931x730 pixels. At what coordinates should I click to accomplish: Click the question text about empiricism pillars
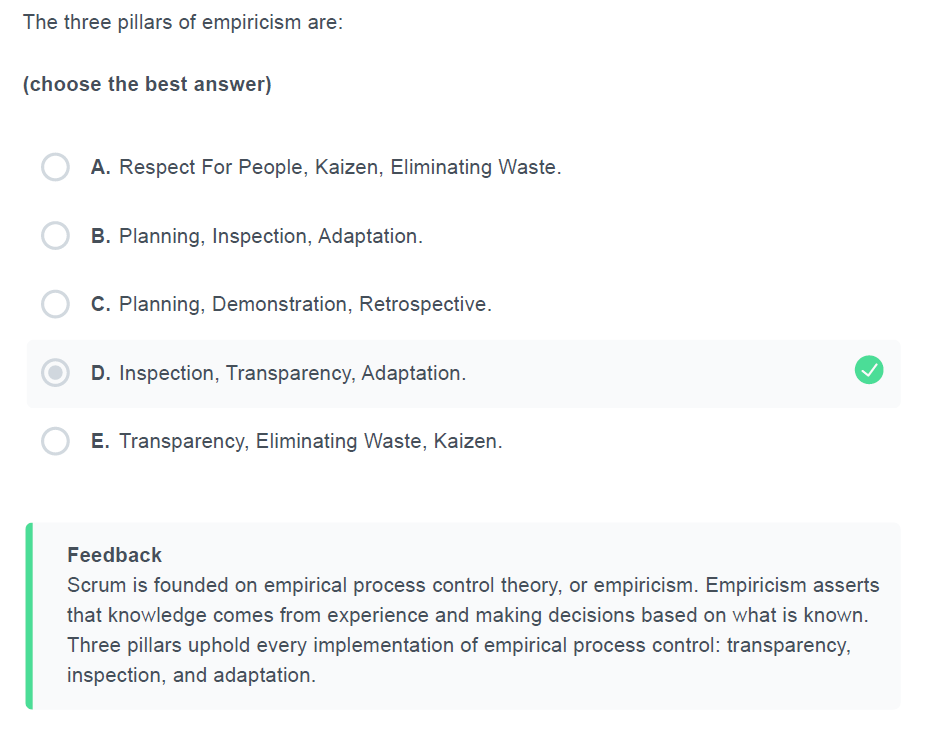(183, 23)
